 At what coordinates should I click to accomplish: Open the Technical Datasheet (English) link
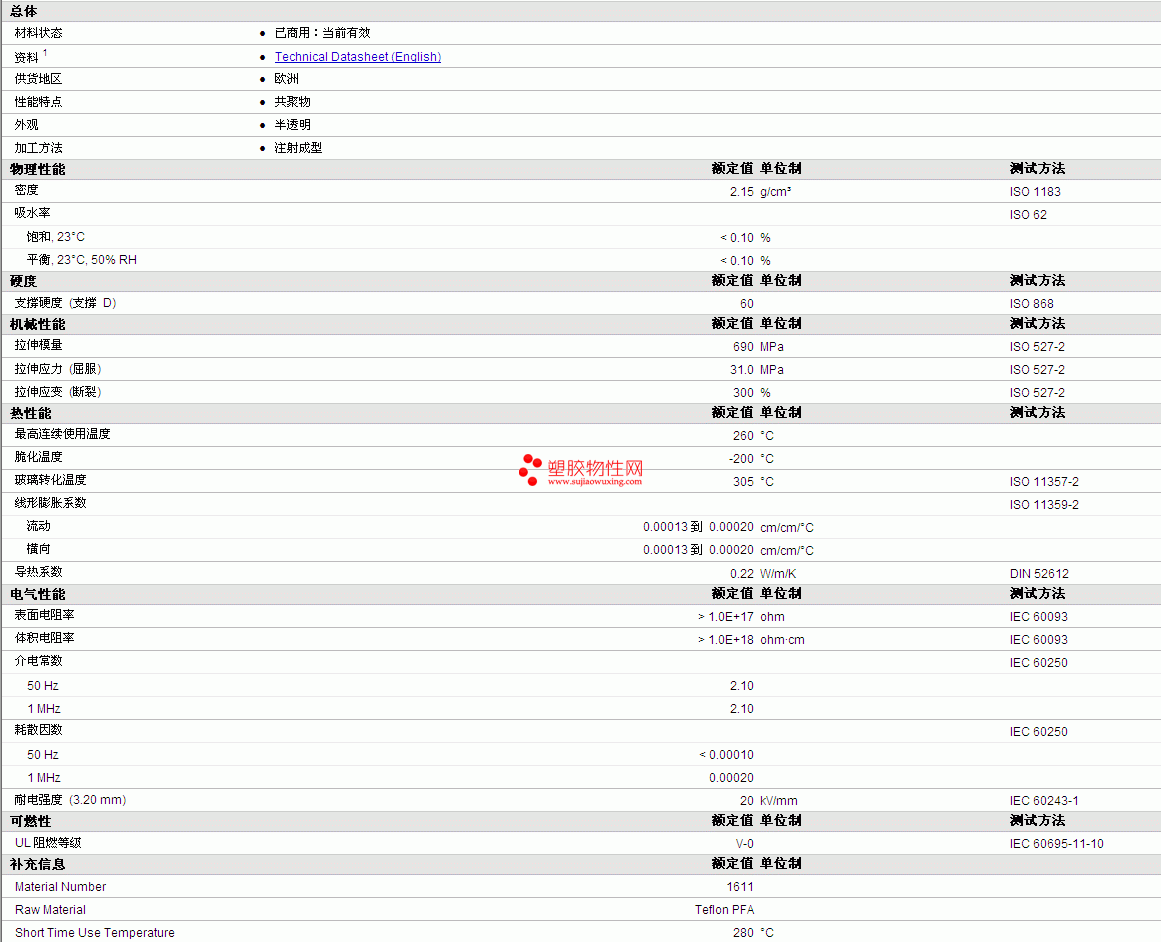[x=358, y=57]
